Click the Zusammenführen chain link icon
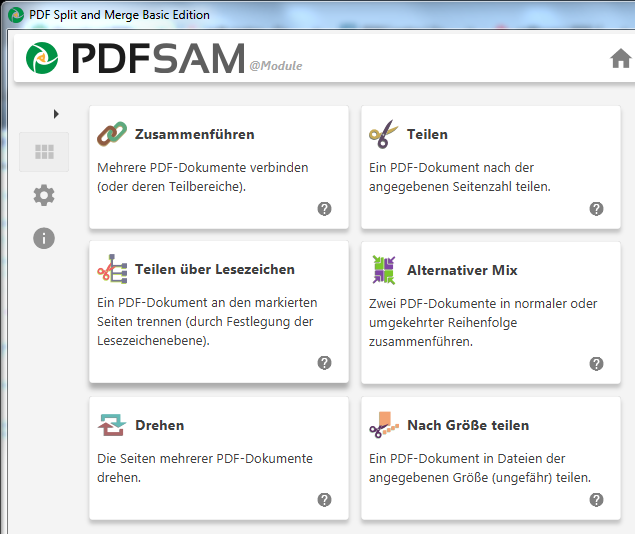The width and height of the screenshot is (635, 534). [x=112, y=134]
